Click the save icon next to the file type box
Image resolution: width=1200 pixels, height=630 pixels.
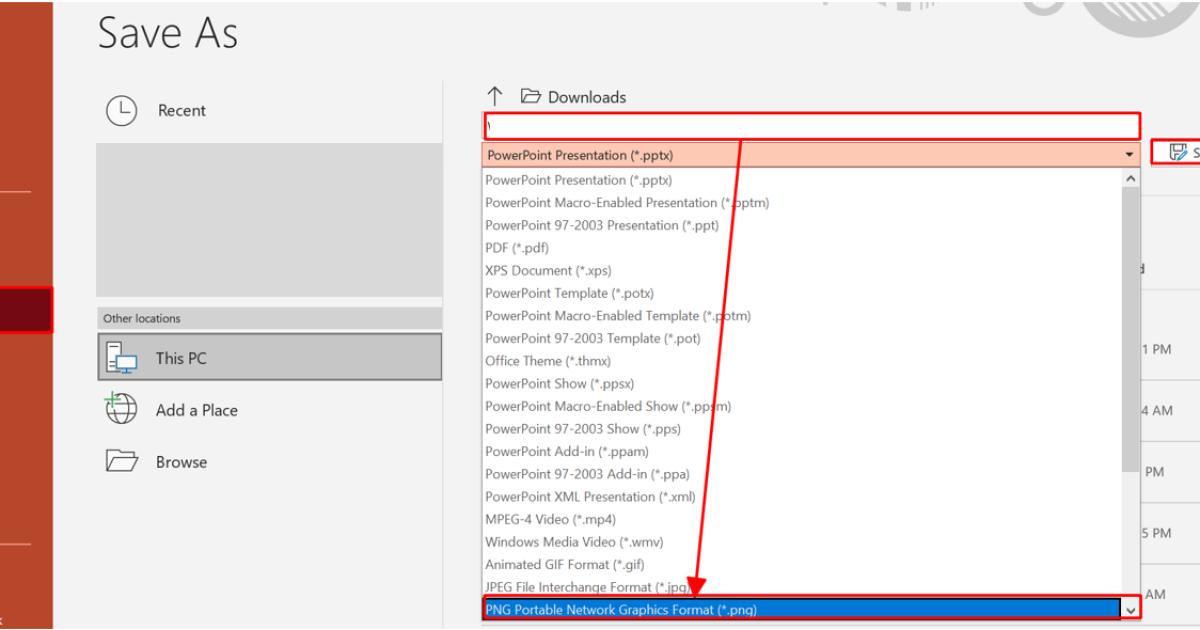click(x=1178, y=152)
